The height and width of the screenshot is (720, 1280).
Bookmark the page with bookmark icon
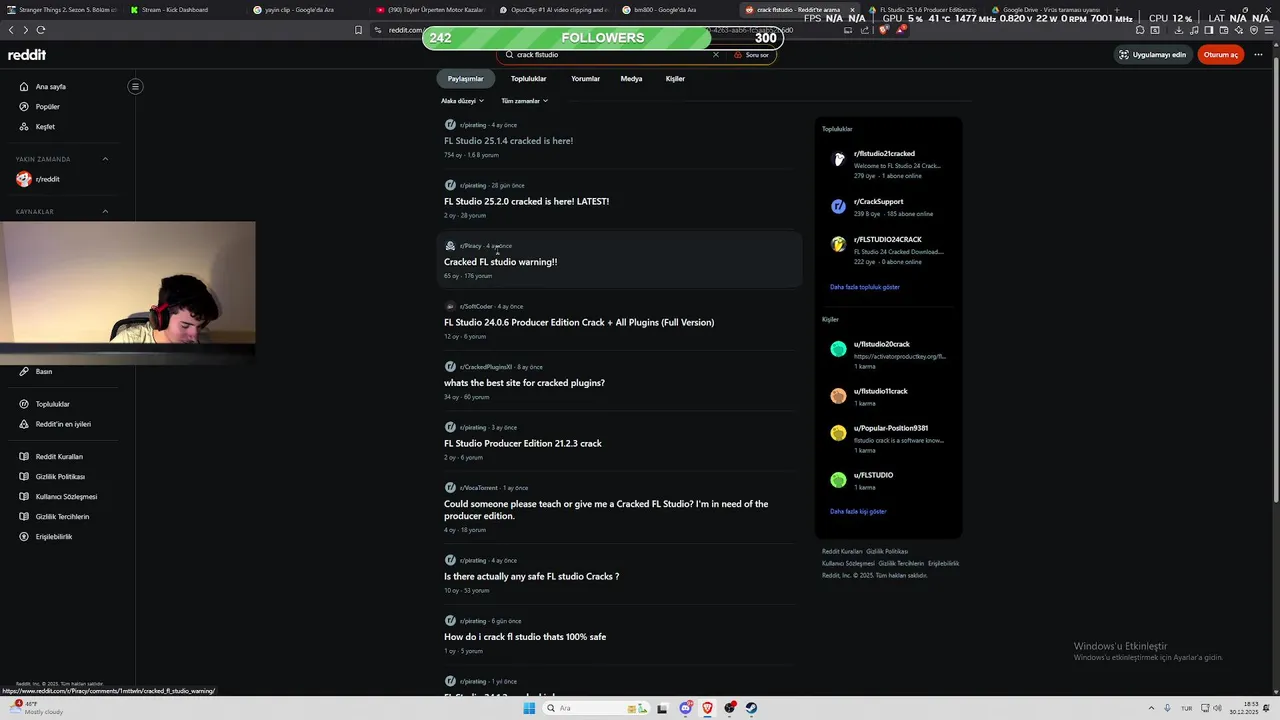tap(358, 30)
